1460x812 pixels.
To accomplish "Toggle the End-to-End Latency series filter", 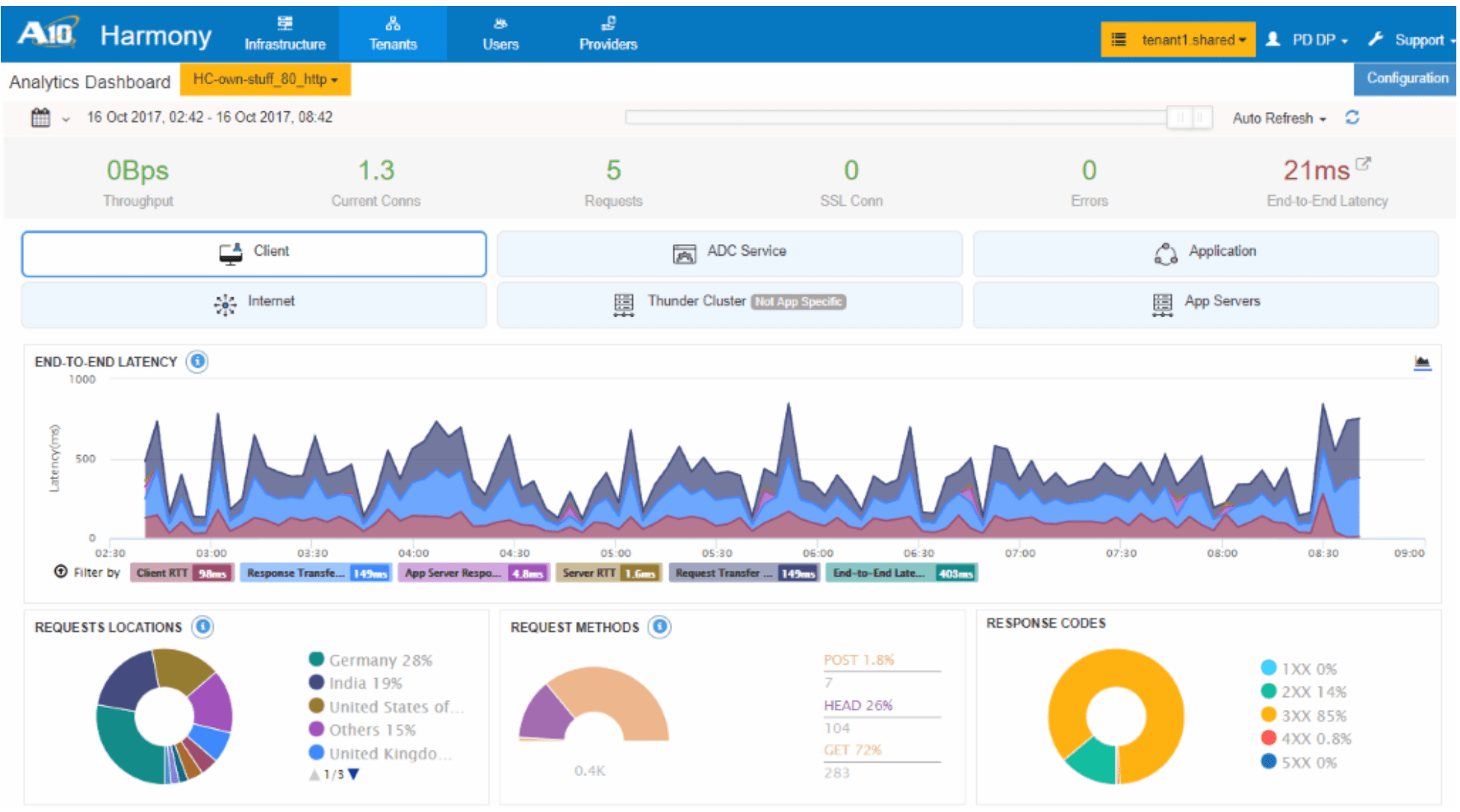I will click(x=902, y=573).
